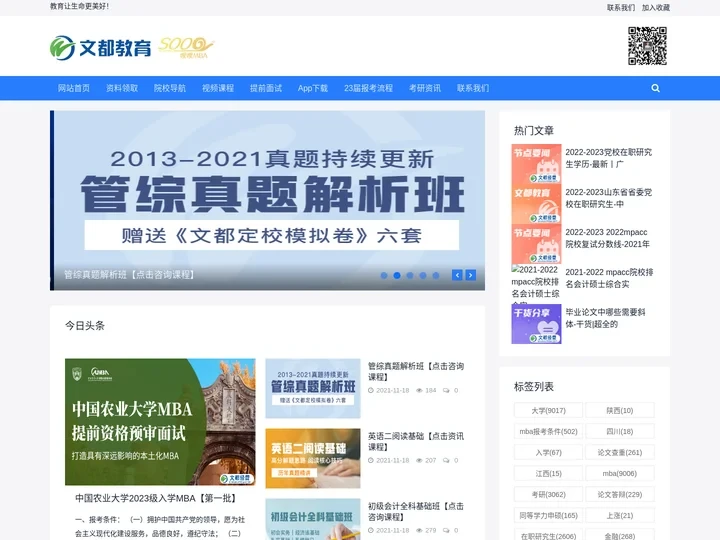Click banner caption 管综真题解析班【点击咨询课程】
Screen dimensions: 720x540
tap(129, 275)
